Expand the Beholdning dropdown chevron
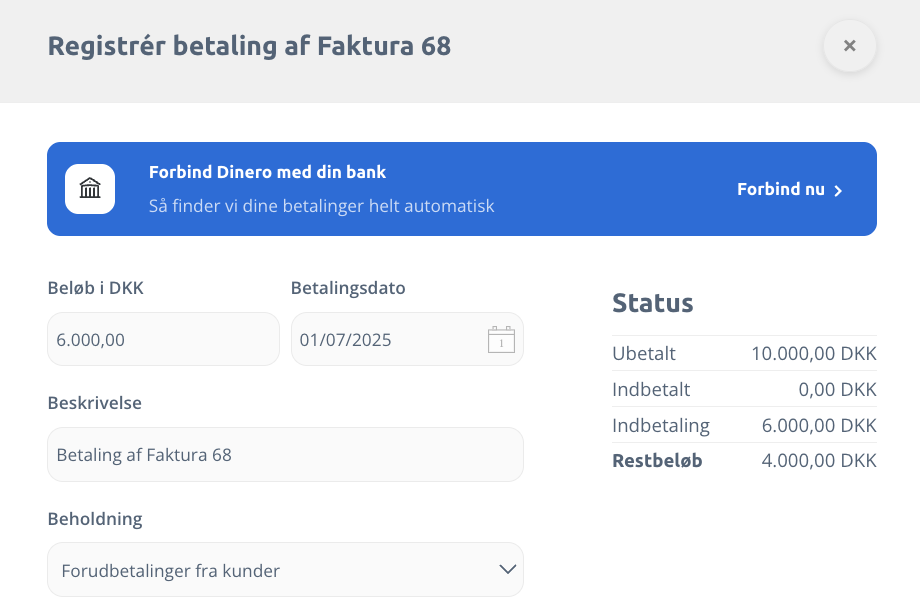 tap(507, 569)
